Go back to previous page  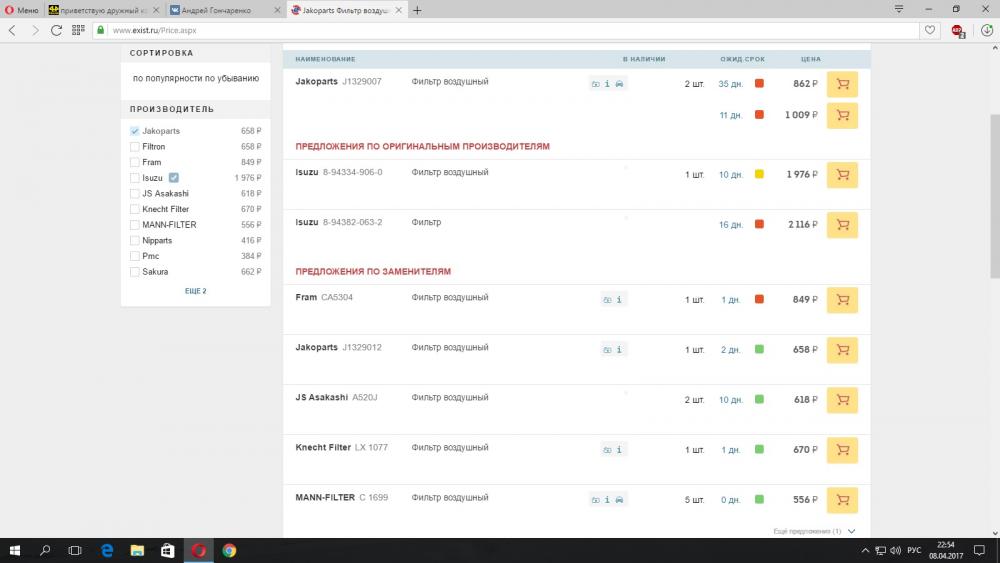coord(12,30)
